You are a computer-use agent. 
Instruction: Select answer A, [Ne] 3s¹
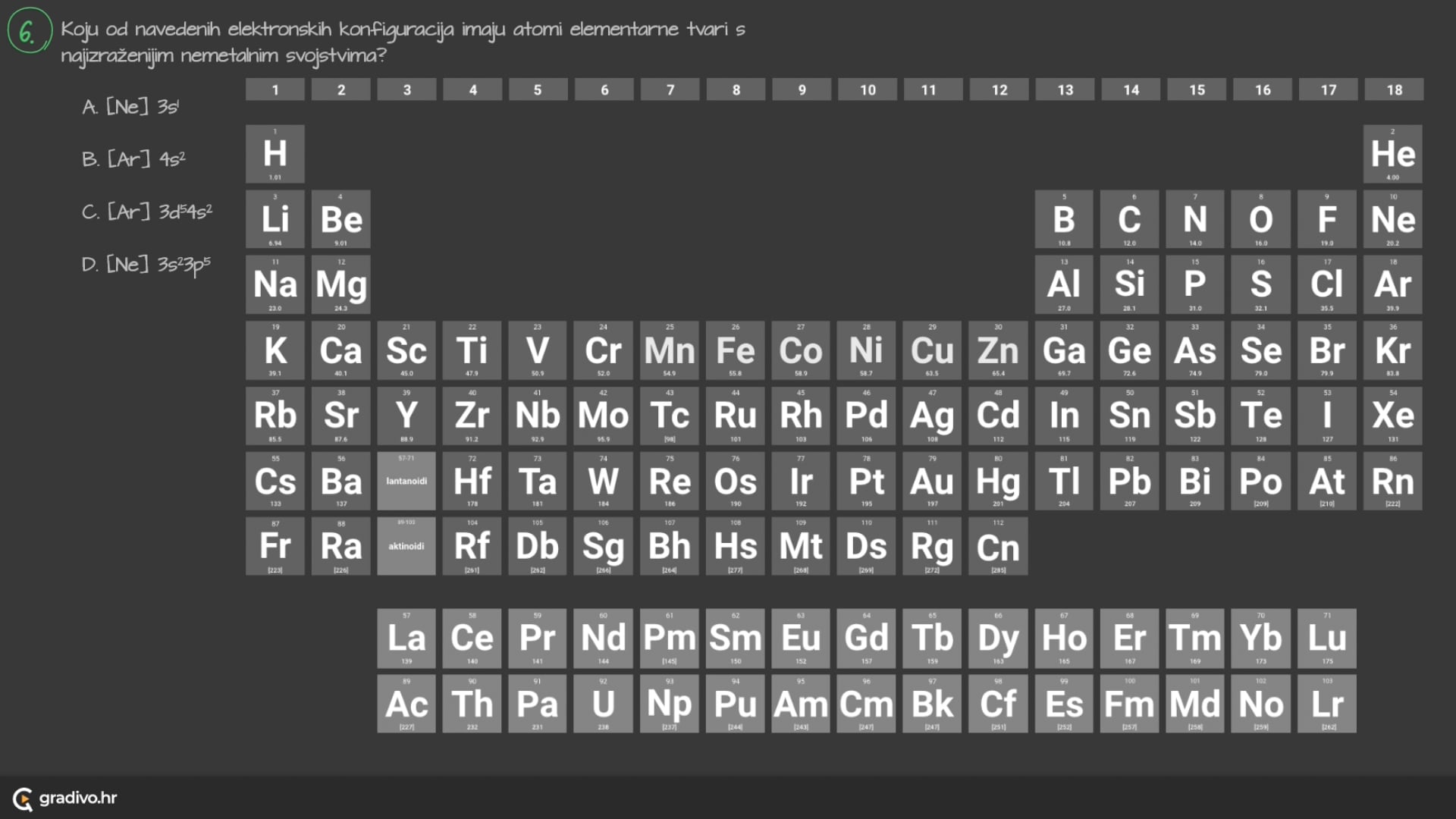click(130, 107)
